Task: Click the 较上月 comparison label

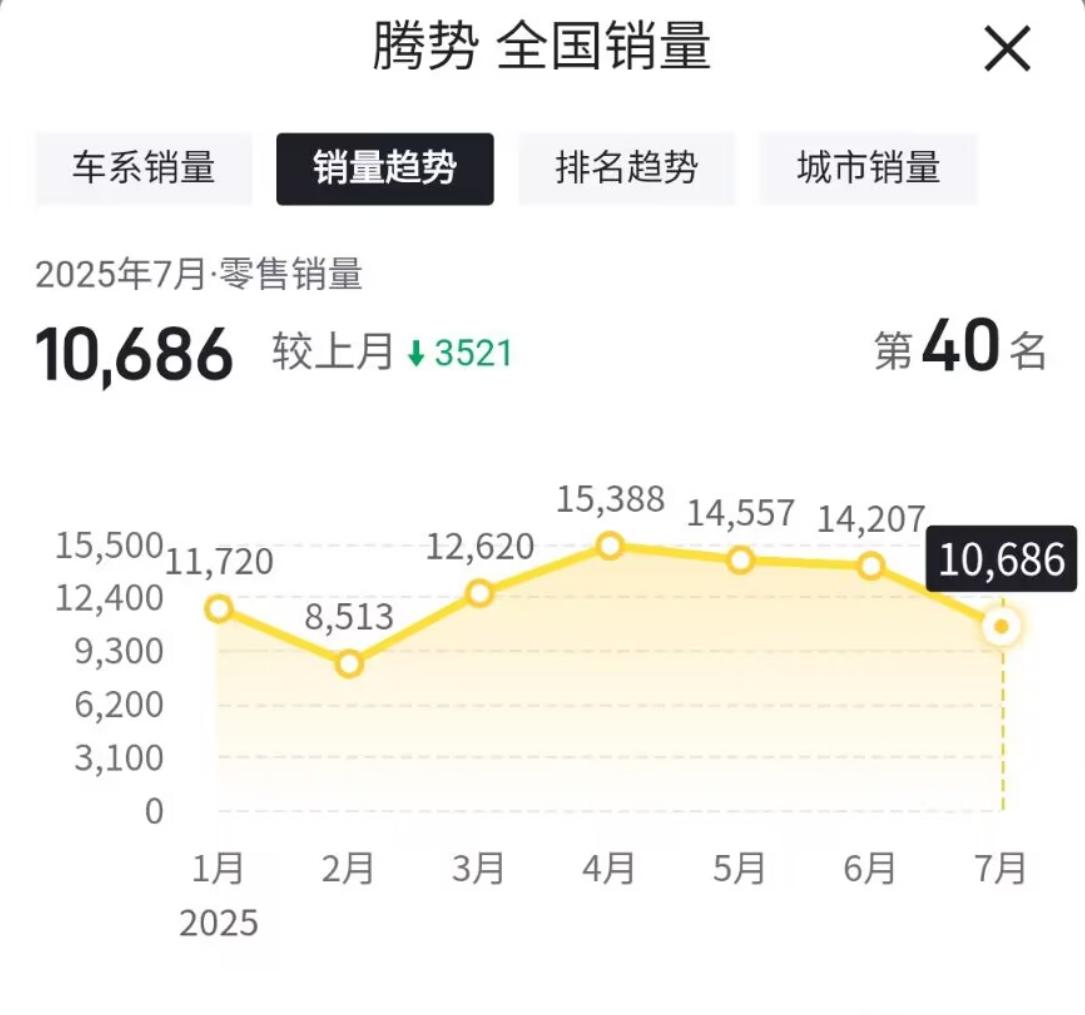Action: (x=333, y=352)
